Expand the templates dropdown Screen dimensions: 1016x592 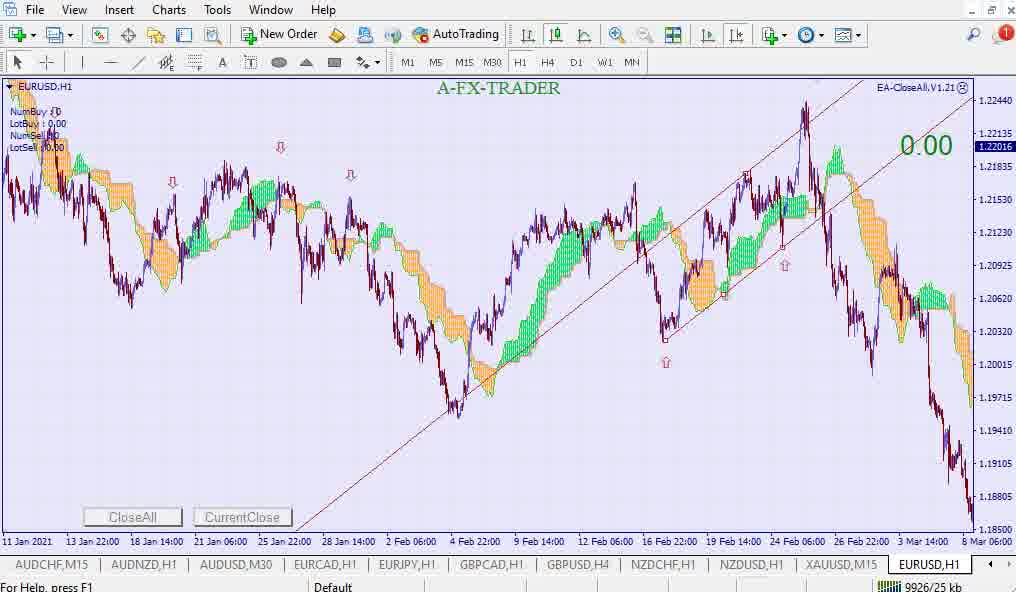[x=859, y=35]
